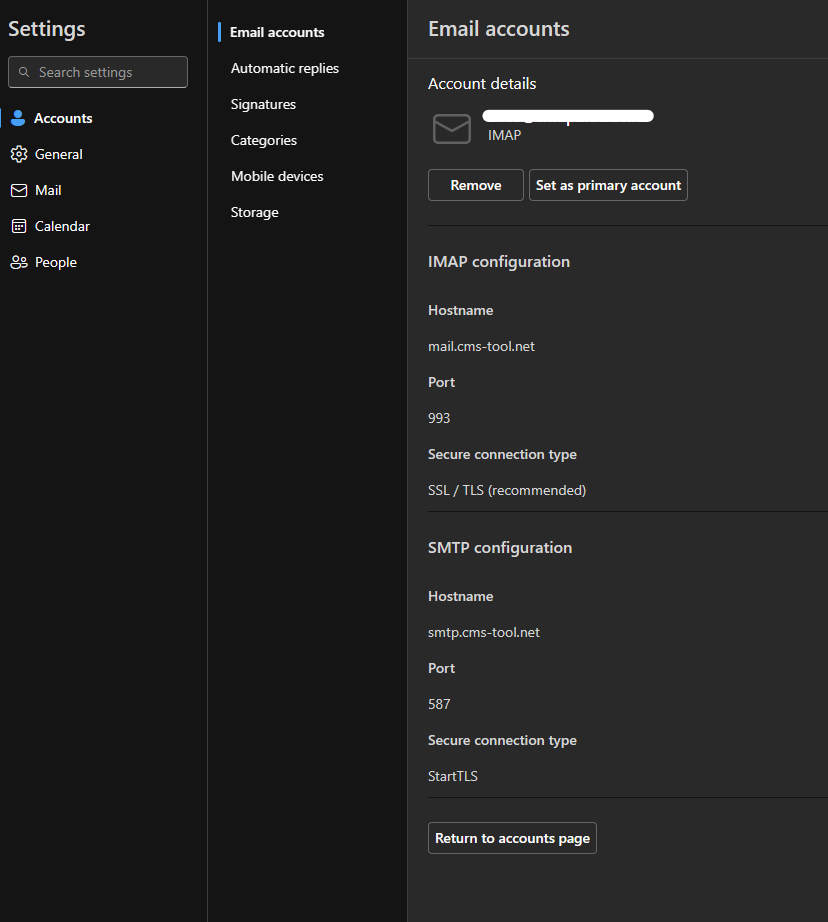
Task: Click the People icon in sidebar
Action: click(18, 262)
